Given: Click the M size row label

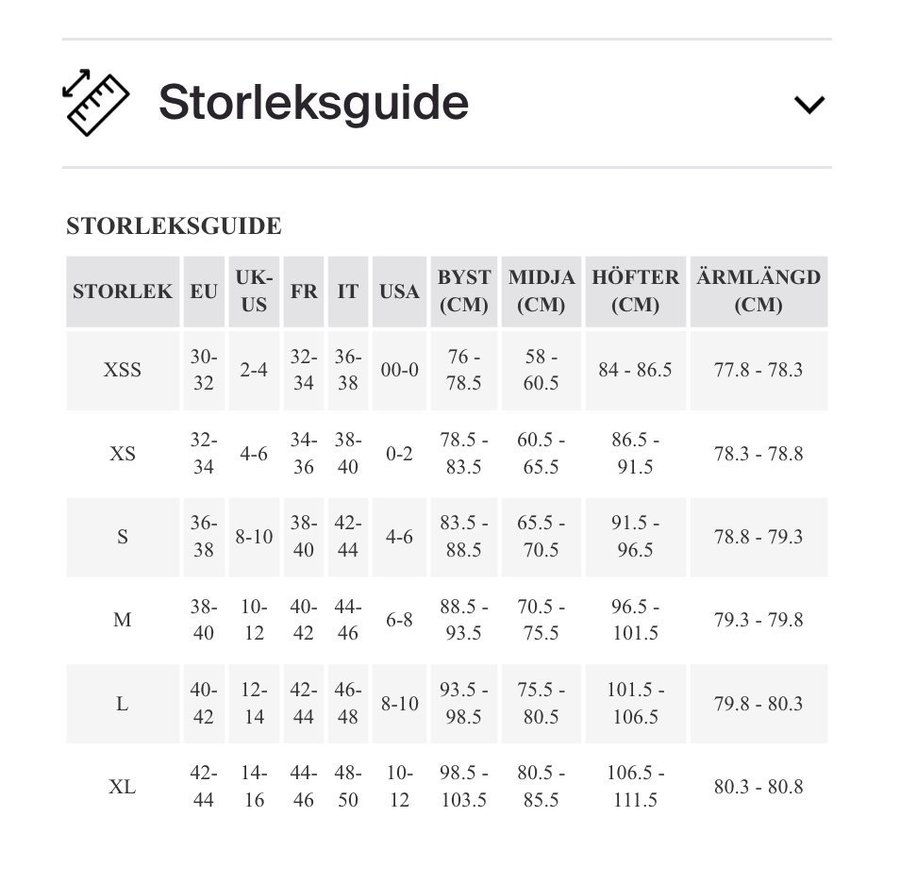Looking at the screenshot, I should pyautogui.click(x=122, y=620).
